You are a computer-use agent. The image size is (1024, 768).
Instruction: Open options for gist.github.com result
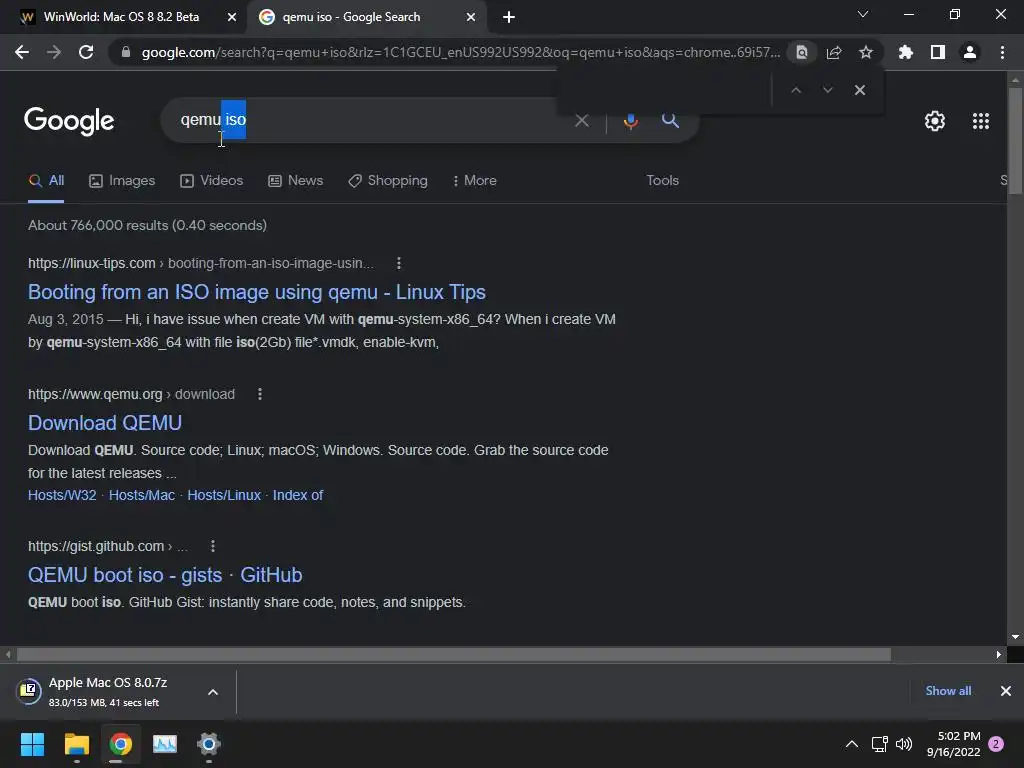click(x=213, y=546)
